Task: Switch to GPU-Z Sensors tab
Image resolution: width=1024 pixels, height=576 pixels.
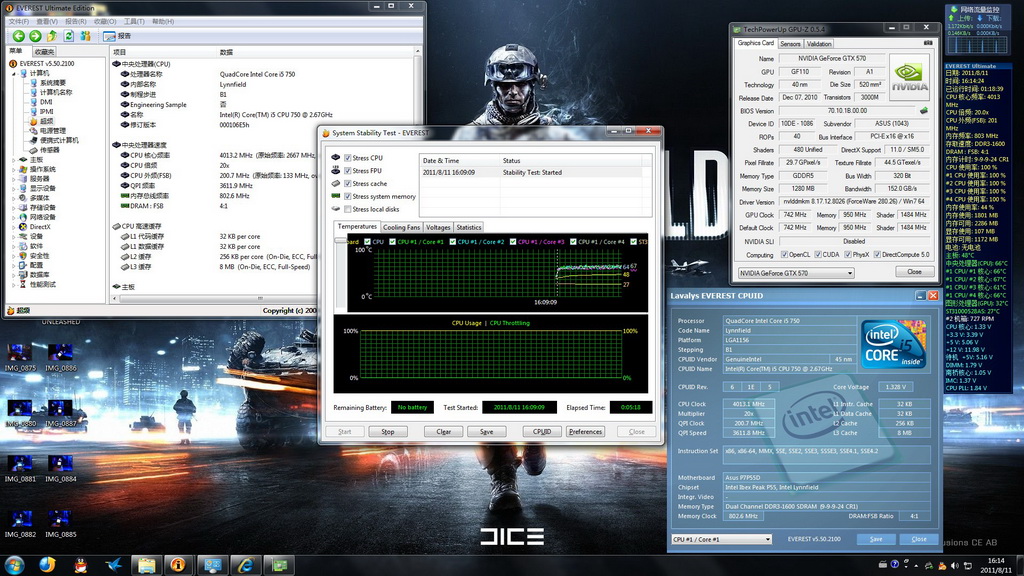Action: pyautogui.click(x=790, y=44)
